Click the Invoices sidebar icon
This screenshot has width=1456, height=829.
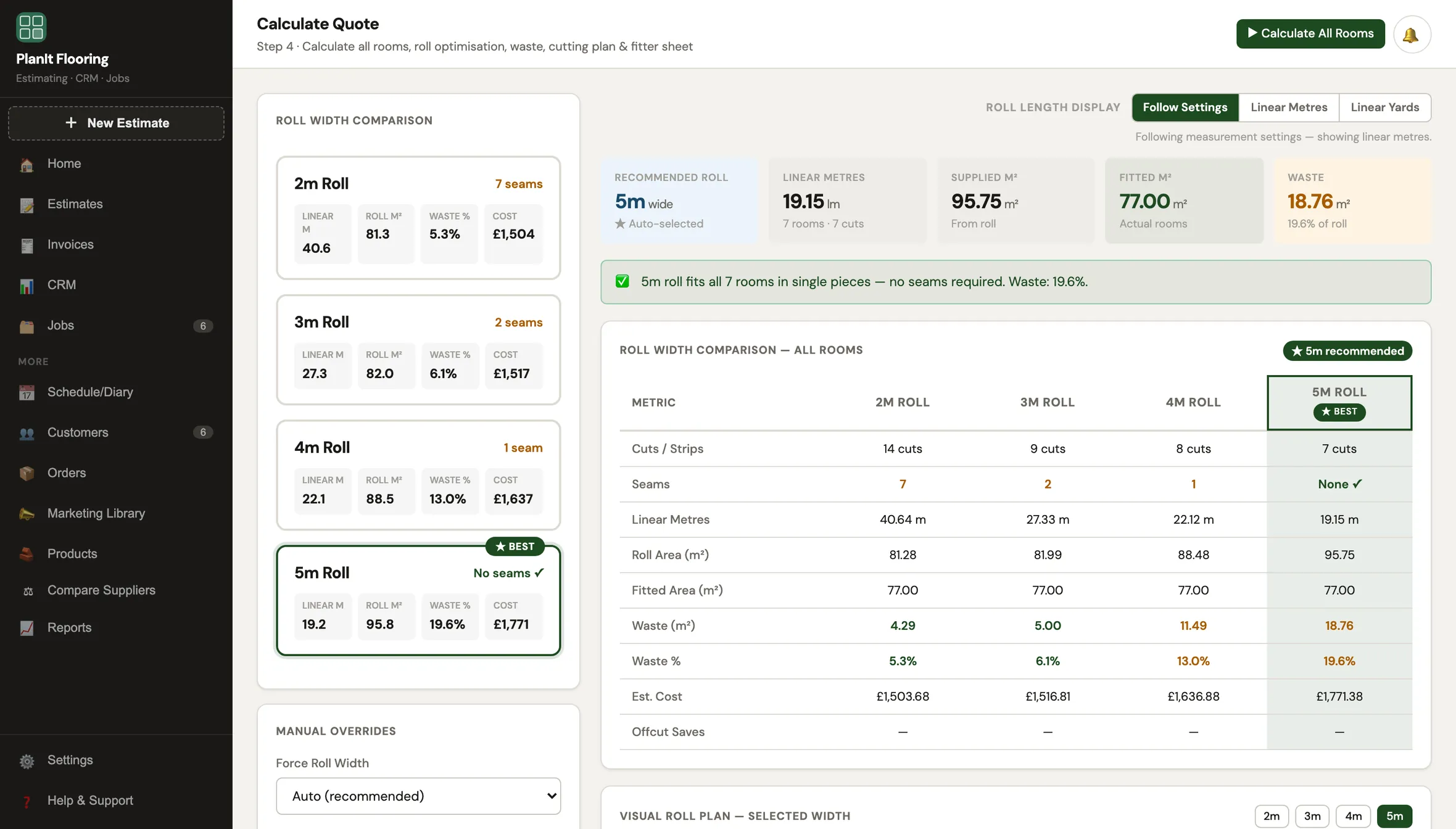coord(27,245)
